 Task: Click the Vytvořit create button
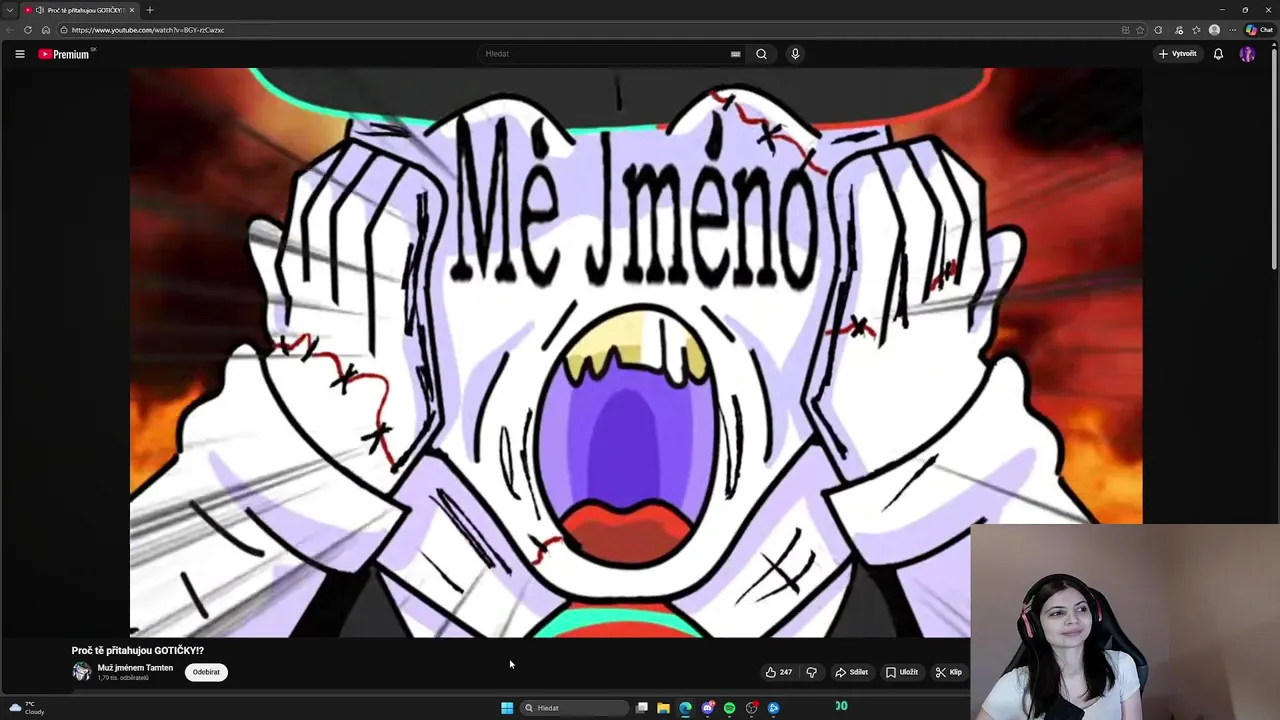coord(1178,54)
